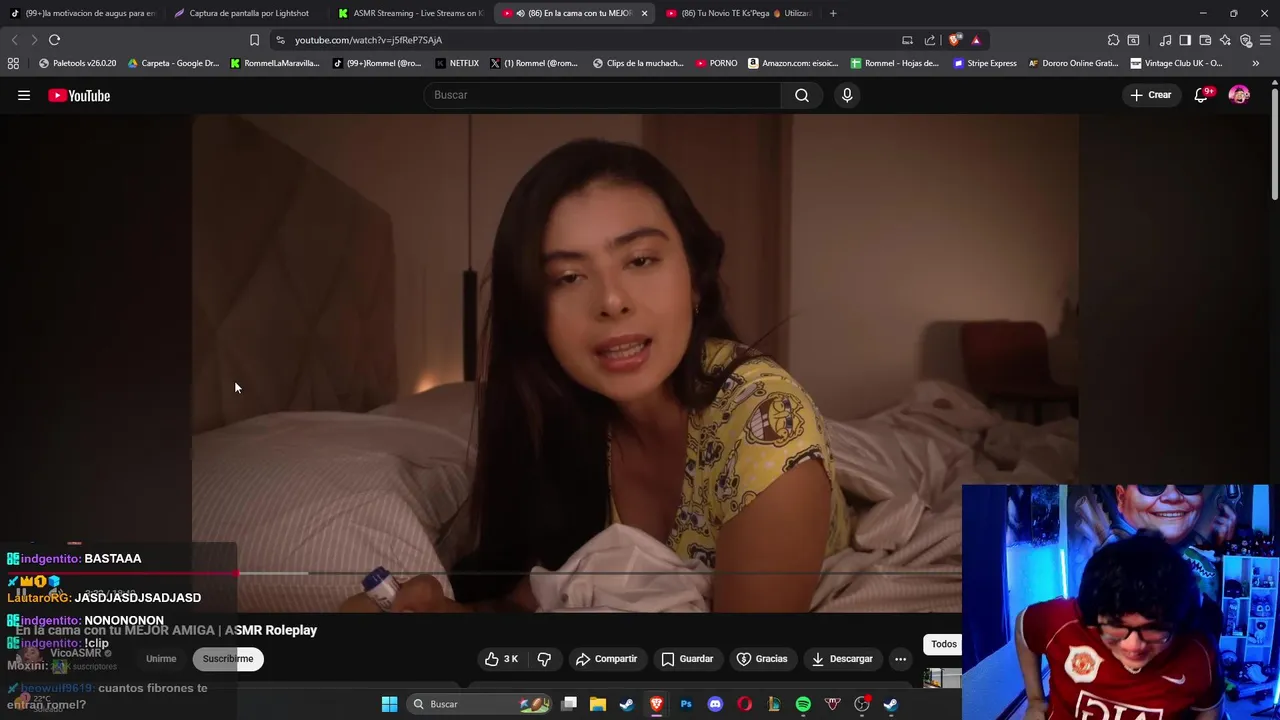Open Opera browser from taskbar
The width and height of the screenshot is (1280, 720).
pos(744,704)
